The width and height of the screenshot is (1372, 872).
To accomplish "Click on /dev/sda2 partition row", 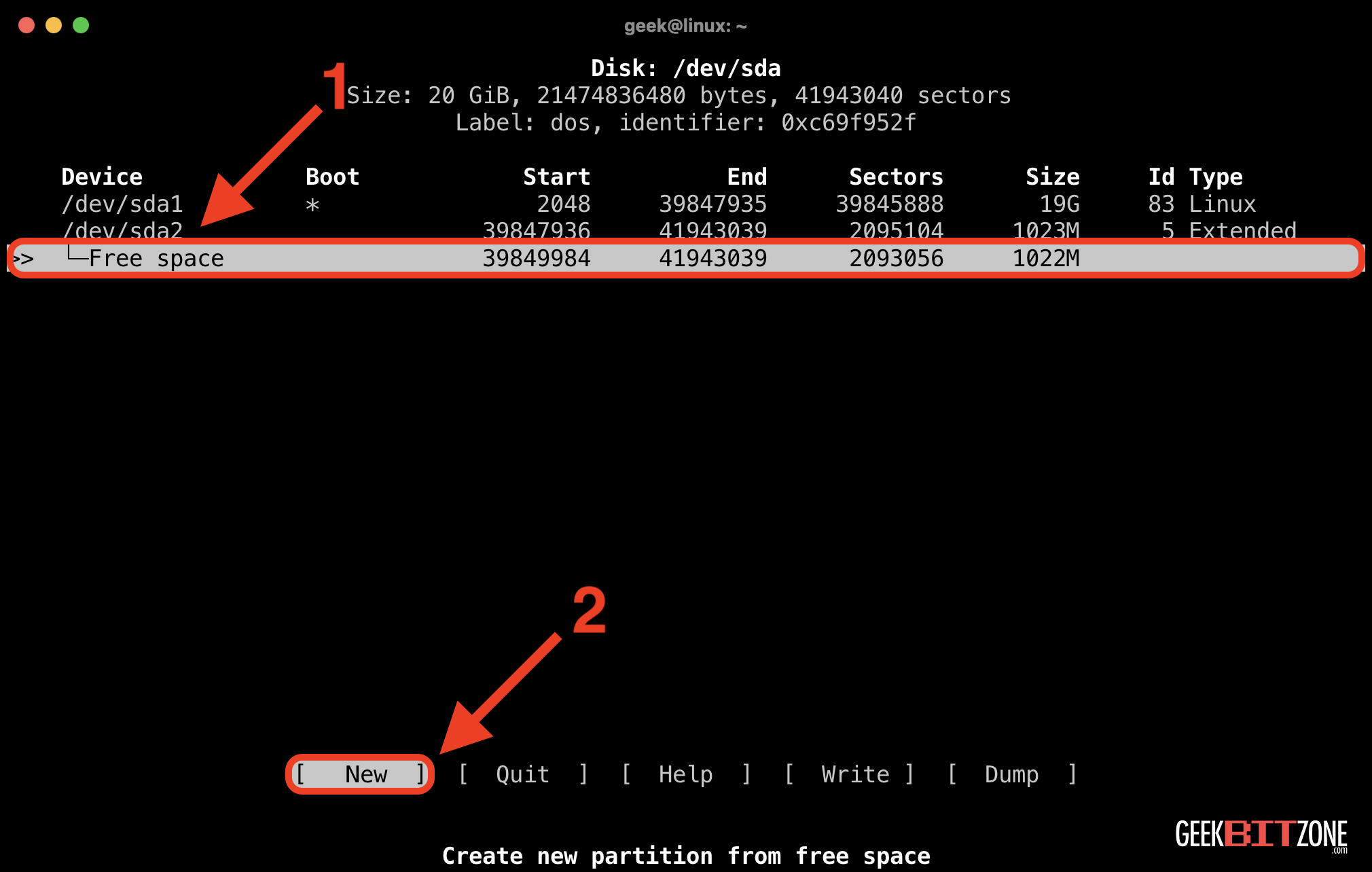I will point(686,232).
